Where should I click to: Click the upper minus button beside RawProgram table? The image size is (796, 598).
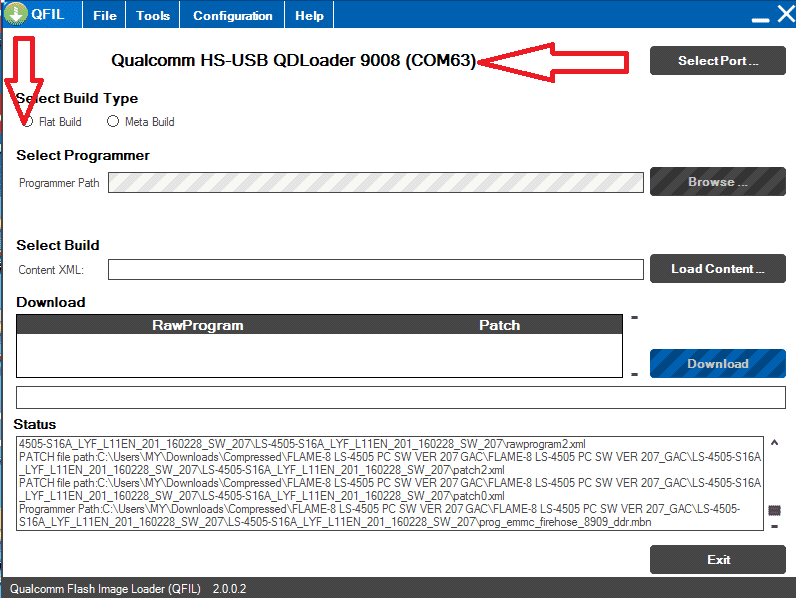635,318
